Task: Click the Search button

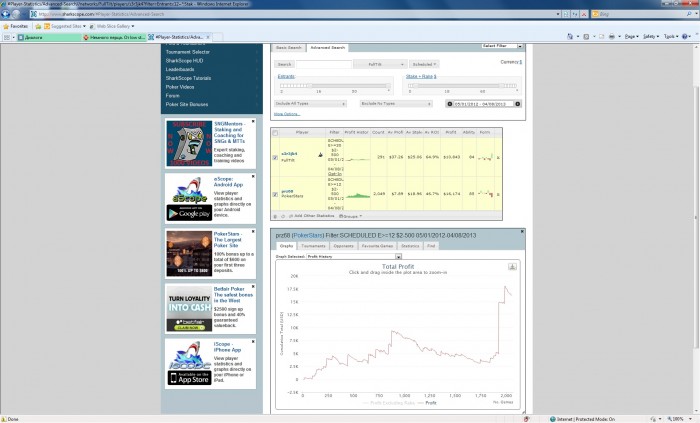Action: (x=284, y=64)
